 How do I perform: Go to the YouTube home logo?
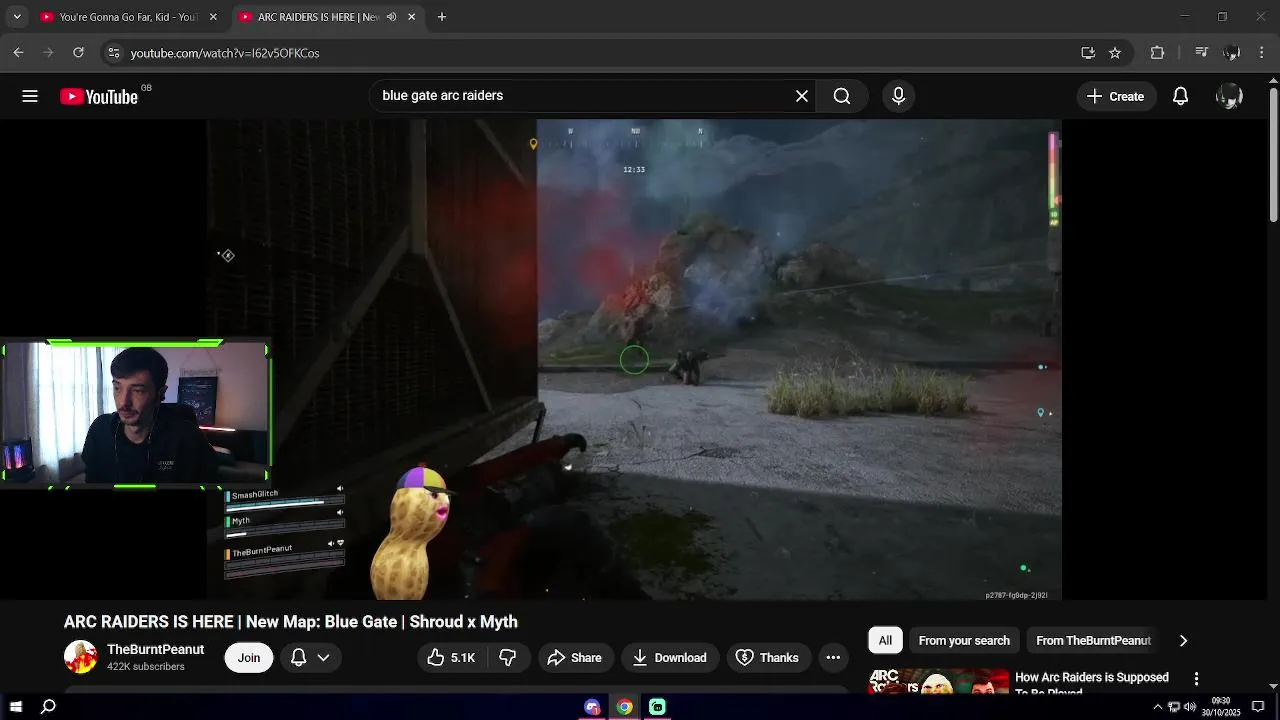point(98,96)
